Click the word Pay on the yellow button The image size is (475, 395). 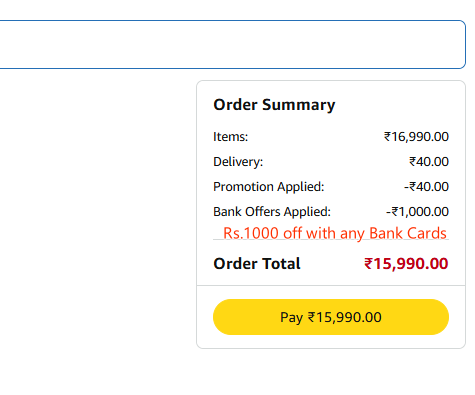291,317
